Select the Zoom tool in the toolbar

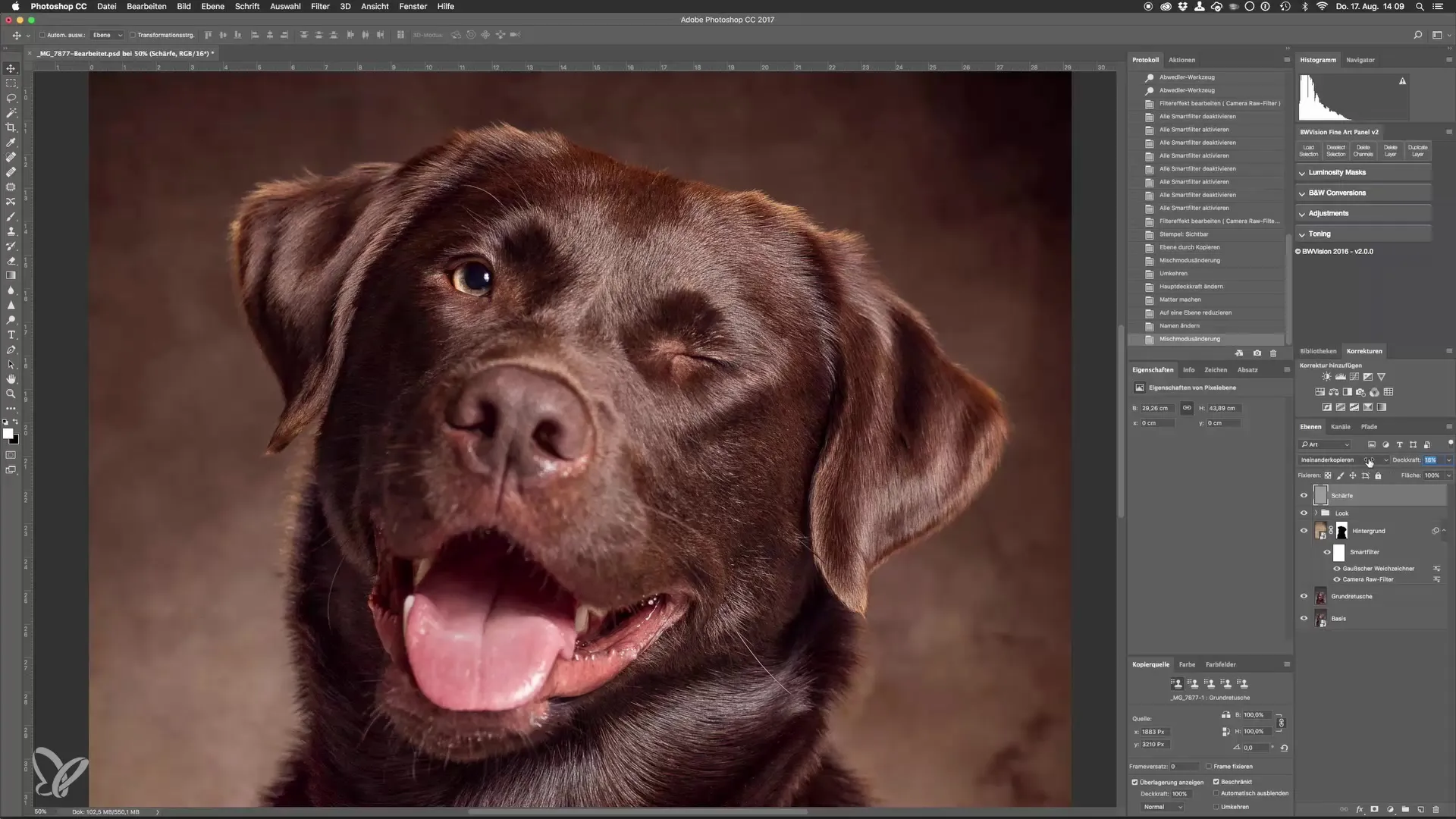[x=11, y=394]
